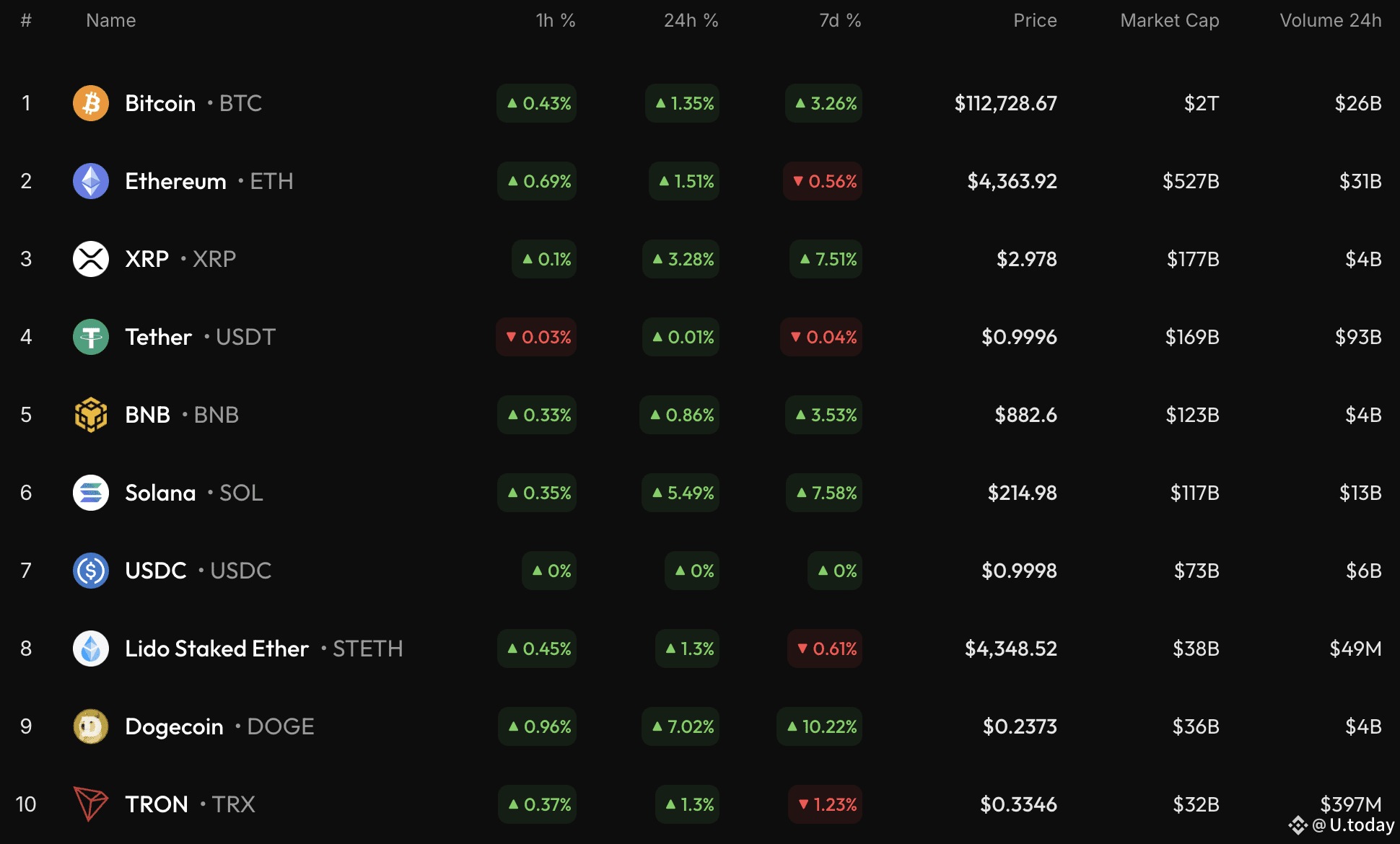Click XRP's 7d change badge 7.51%
This screenshot has height=844, width=1400.
point(826,259)
